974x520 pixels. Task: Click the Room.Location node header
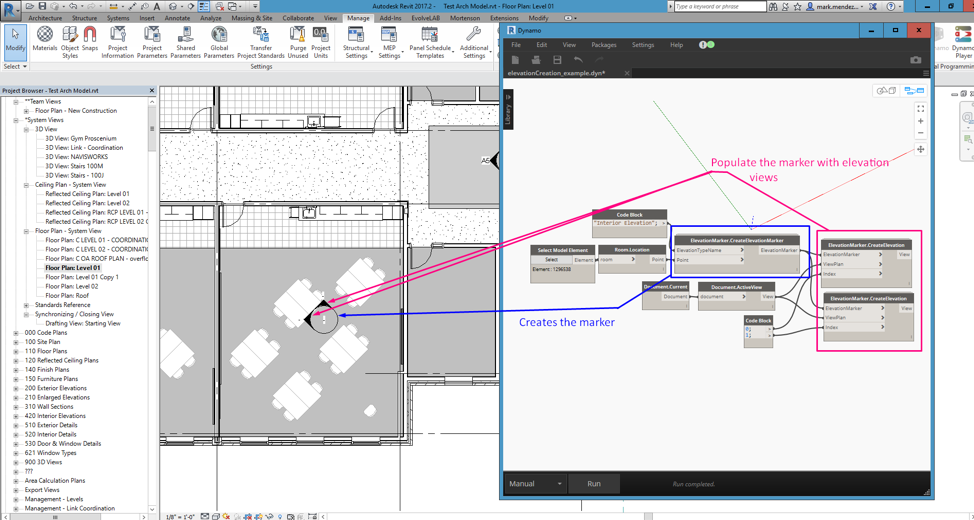tap(632, 250)
